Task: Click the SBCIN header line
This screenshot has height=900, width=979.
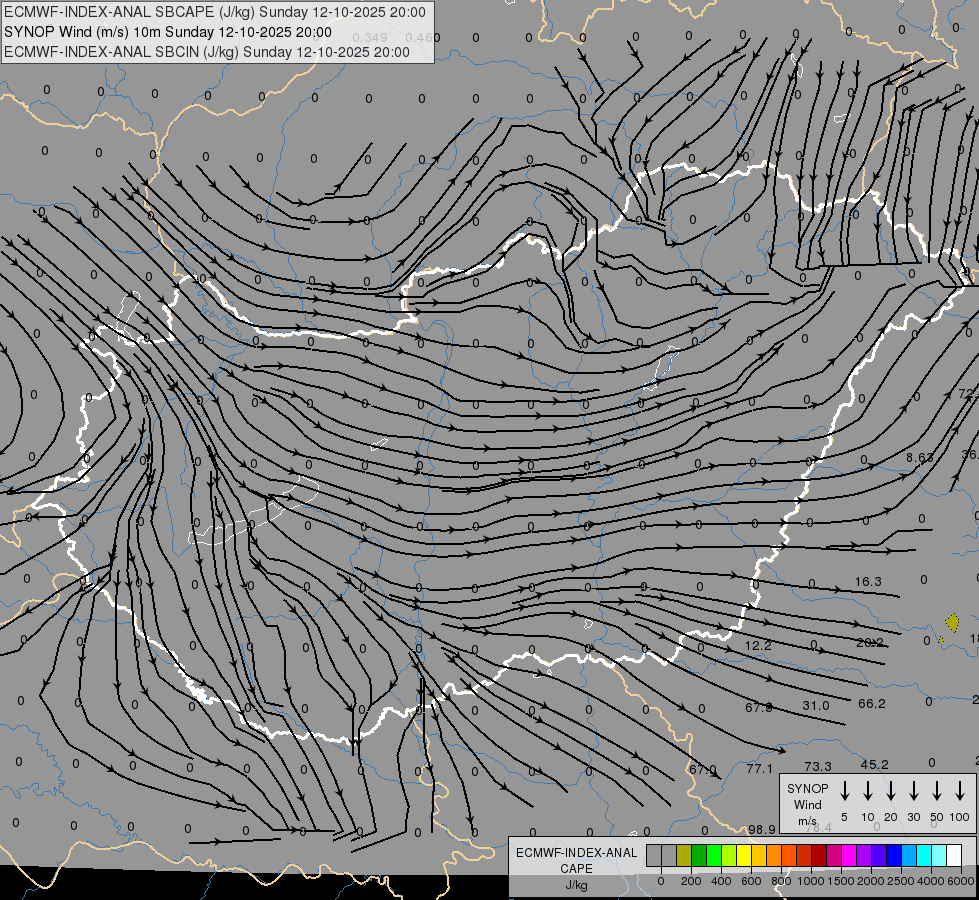Action: point(207,52)
